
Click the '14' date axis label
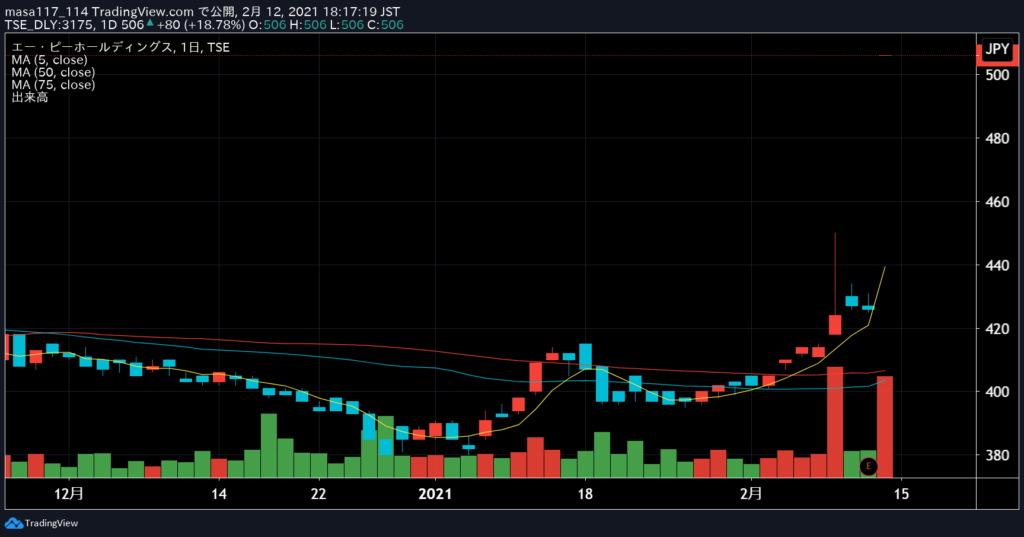219,494
